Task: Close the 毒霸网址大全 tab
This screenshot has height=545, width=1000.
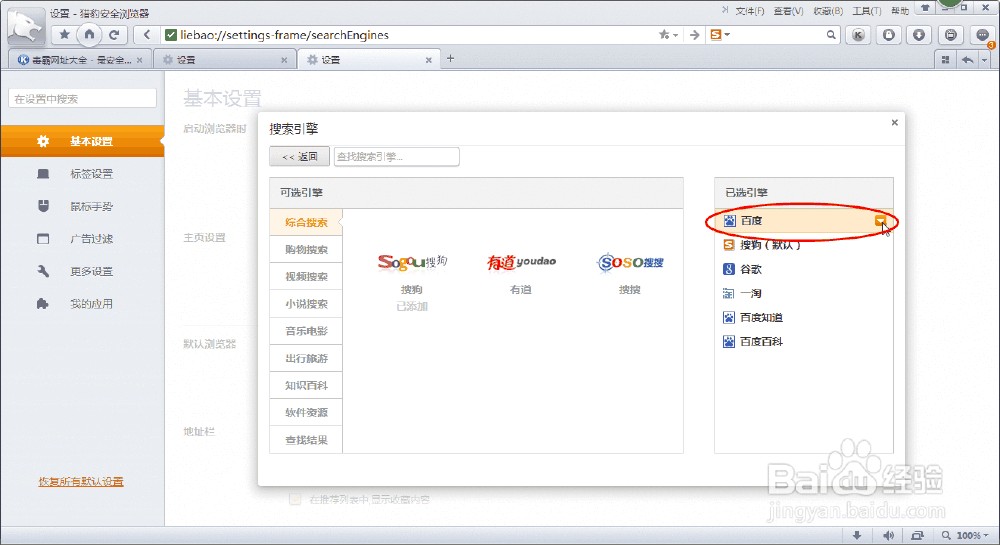Action: (140, 60)
